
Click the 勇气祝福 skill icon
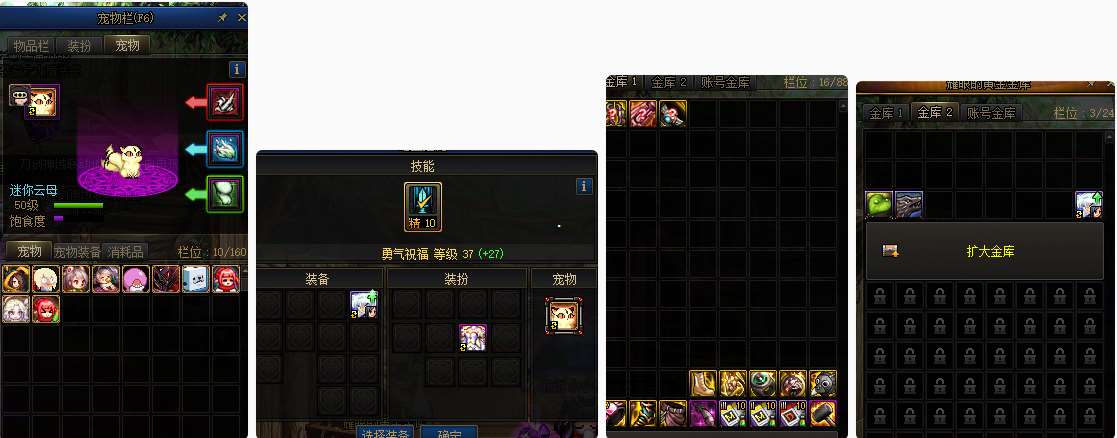point(423,207)
